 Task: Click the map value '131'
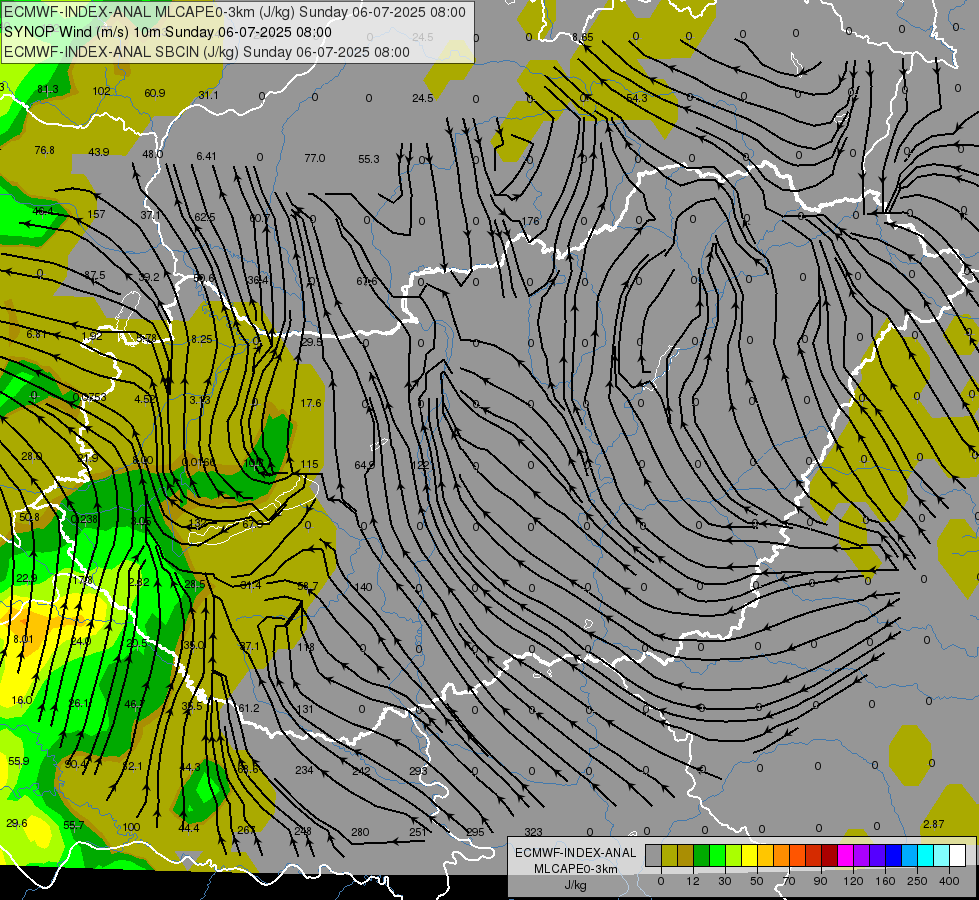tap(305, 709)
